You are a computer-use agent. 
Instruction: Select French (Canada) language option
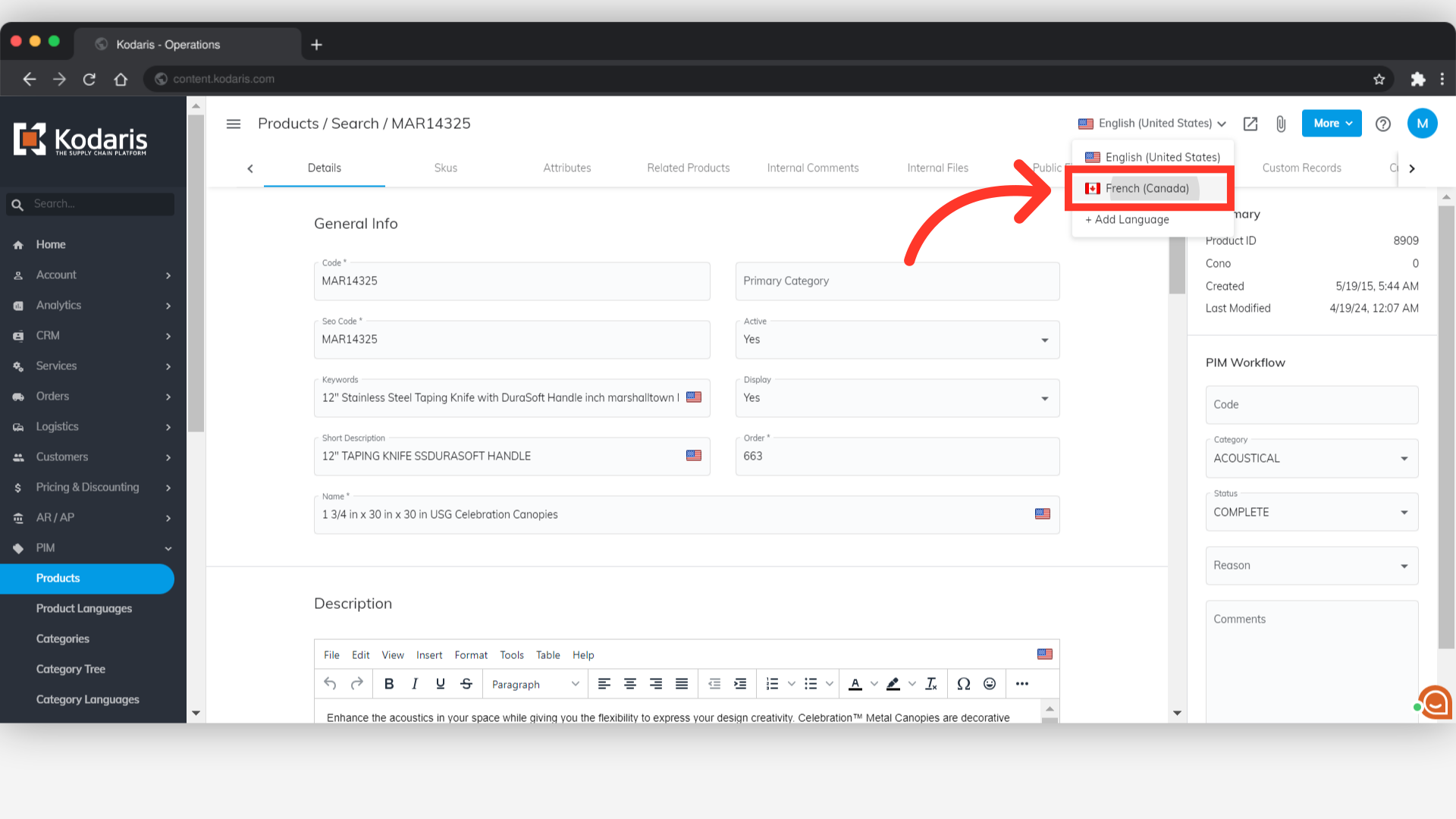click(x=1147, y=189)
